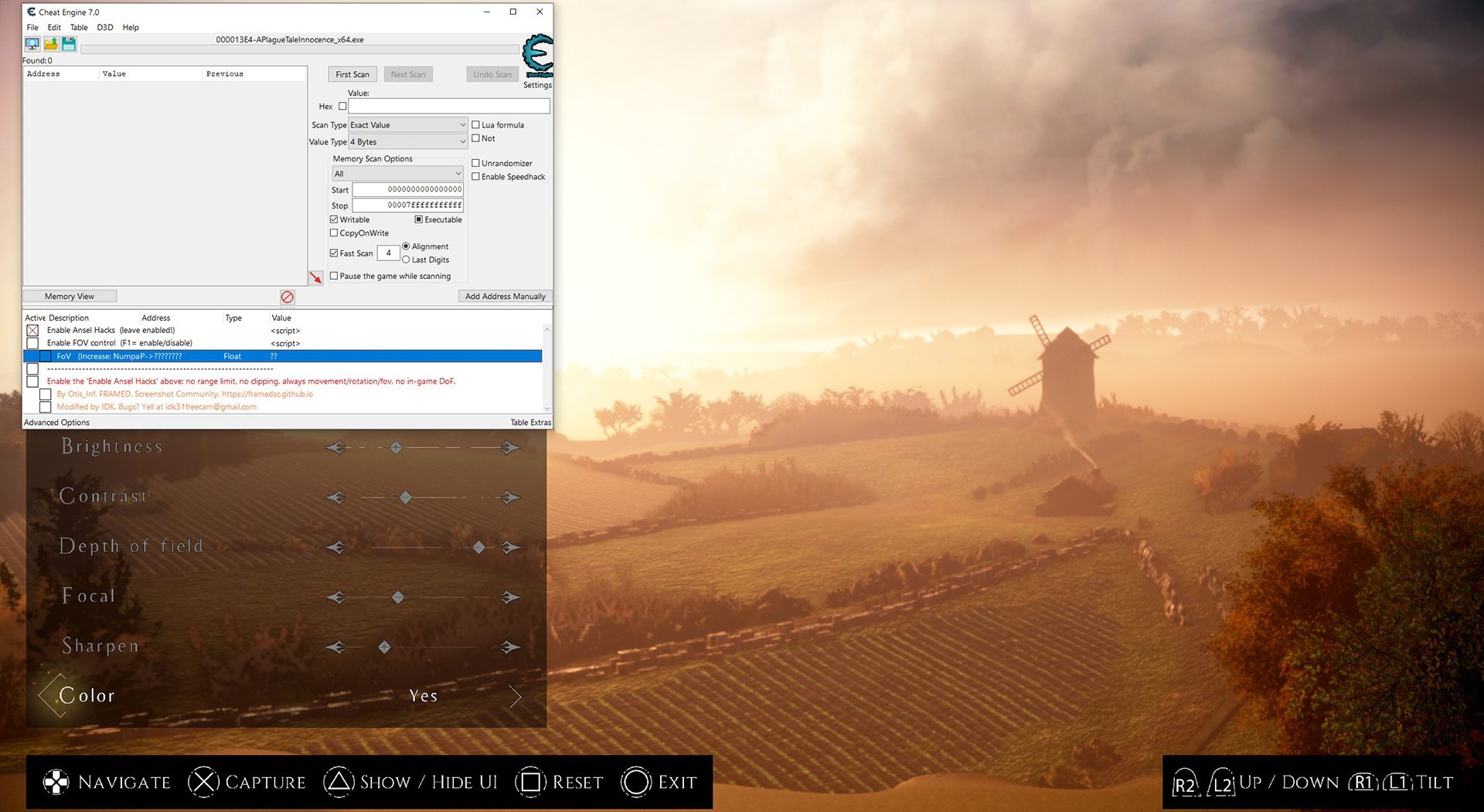
Task: Open the D3D menu
Action: pyautogui.click(x=105, y=27)
